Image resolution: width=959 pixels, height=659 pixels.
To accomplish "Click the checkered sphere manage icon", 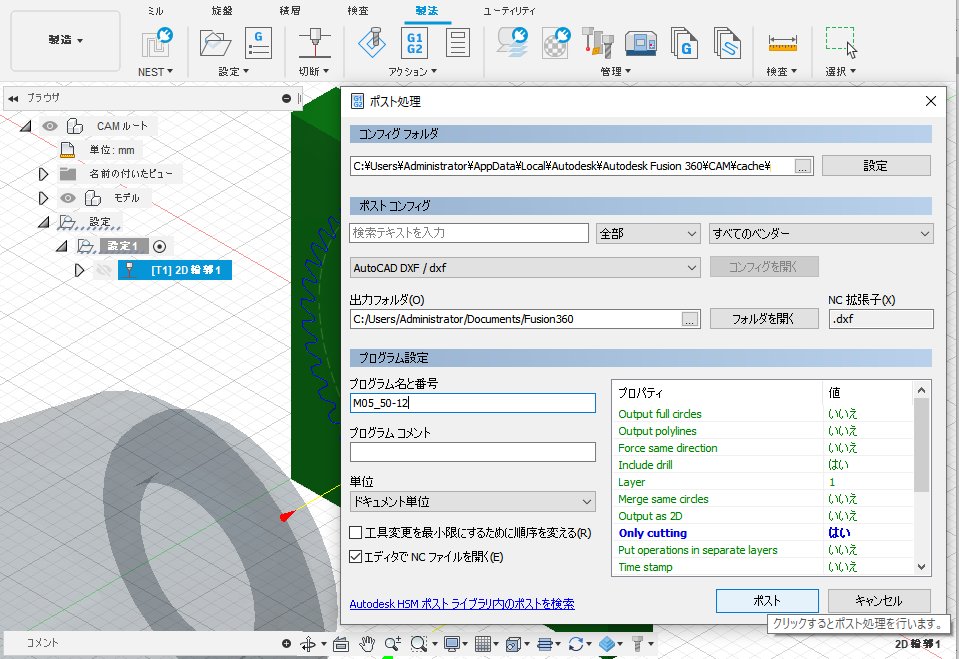I will coord(555,43).
